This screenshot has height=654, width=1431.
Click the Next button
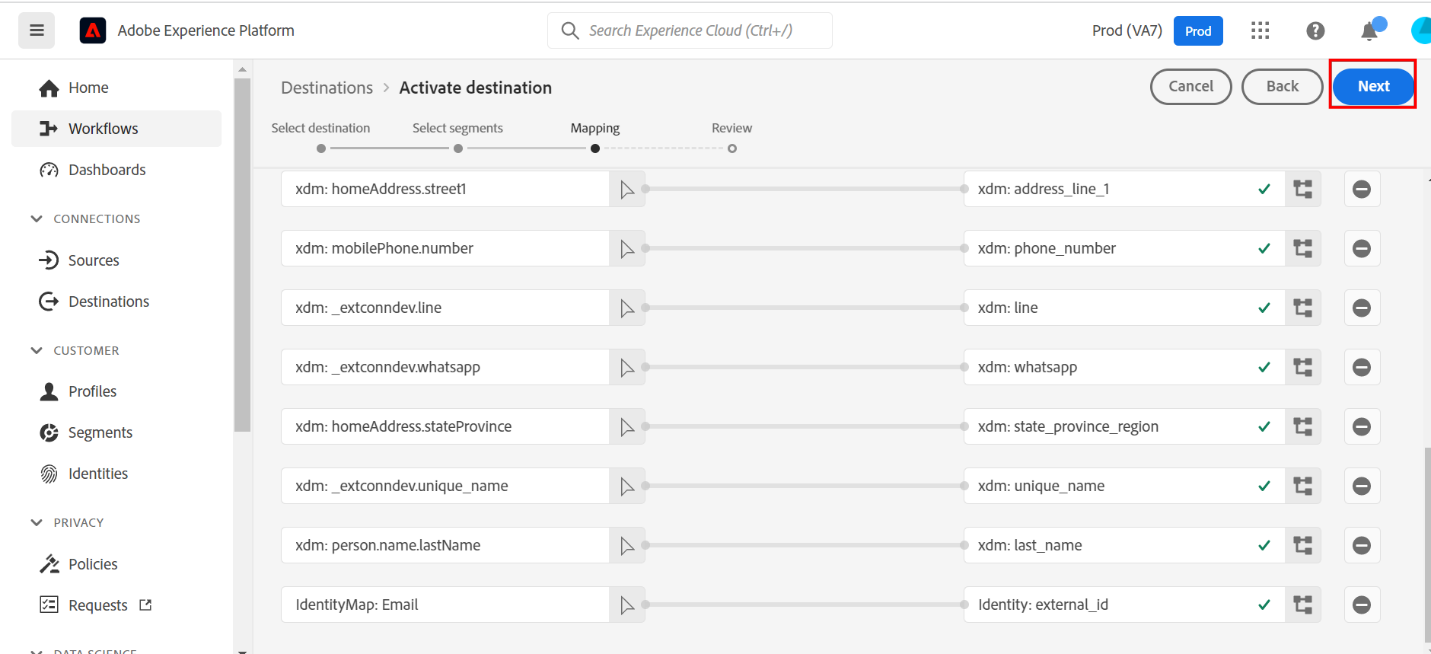[x=1373, y=86]
